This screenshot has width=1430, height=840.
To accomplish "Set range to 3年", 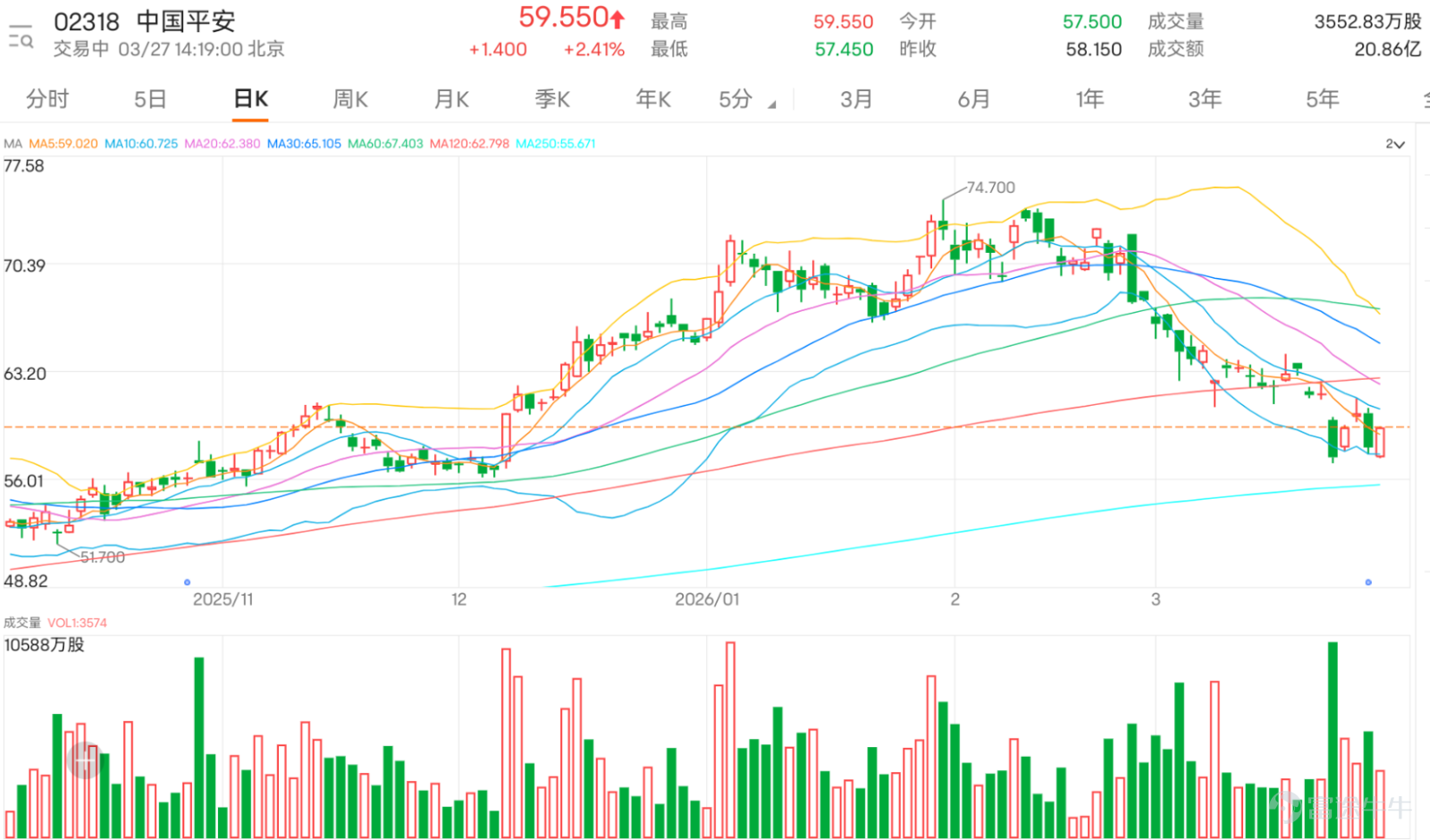I will (1205, 99).
